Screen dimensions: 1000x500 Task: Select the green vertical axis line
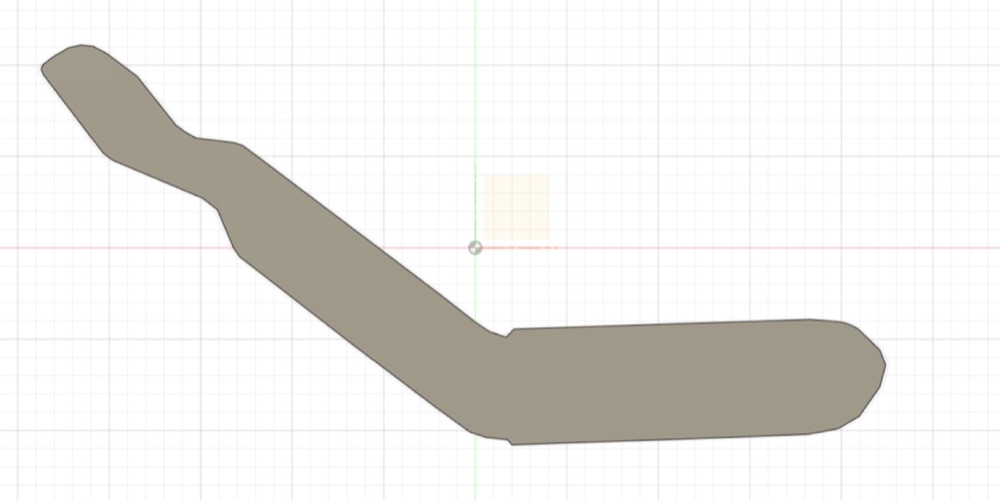(475, 128)
